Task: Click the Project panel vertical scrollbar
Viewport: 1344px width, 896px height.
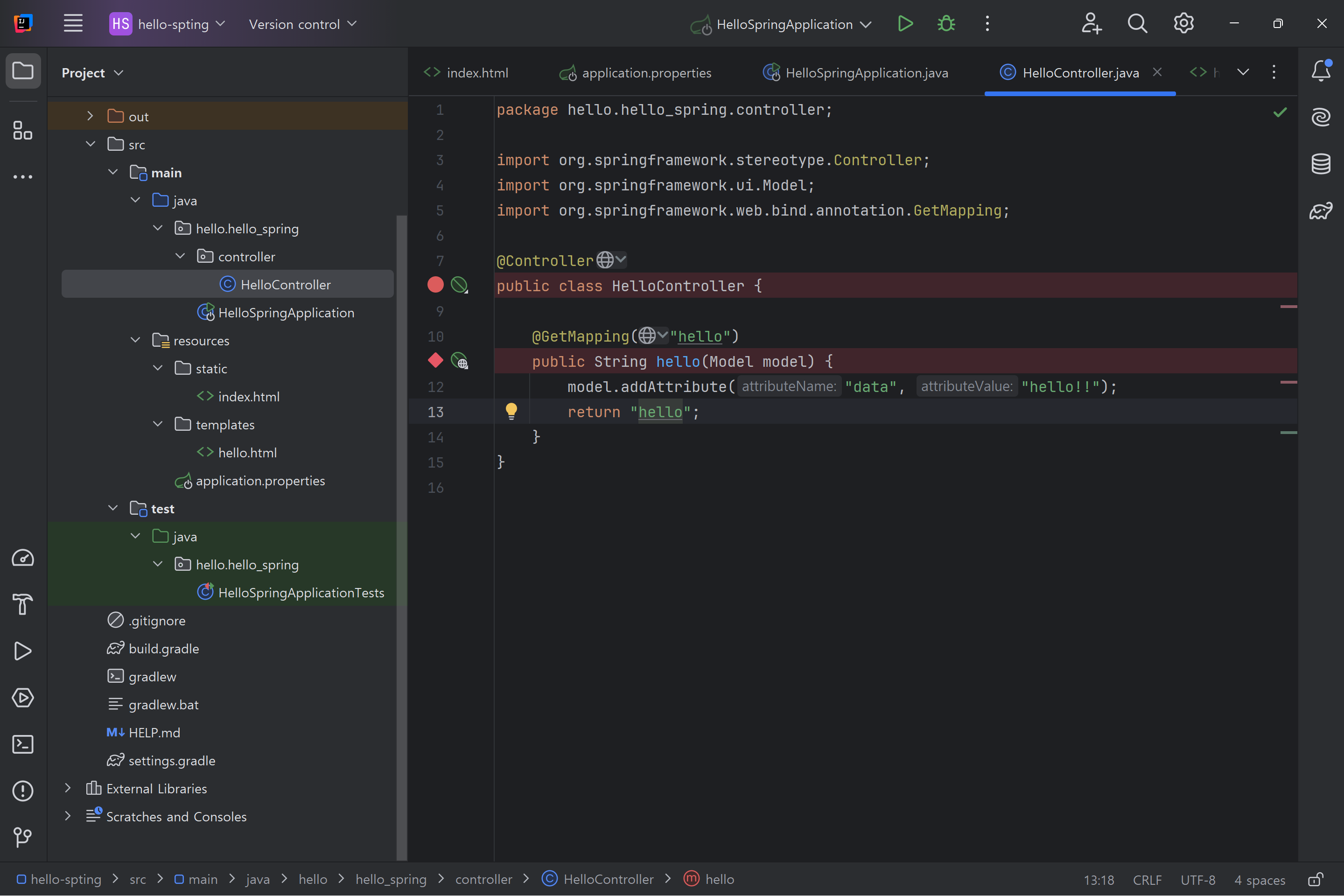Action: [402, 537]
